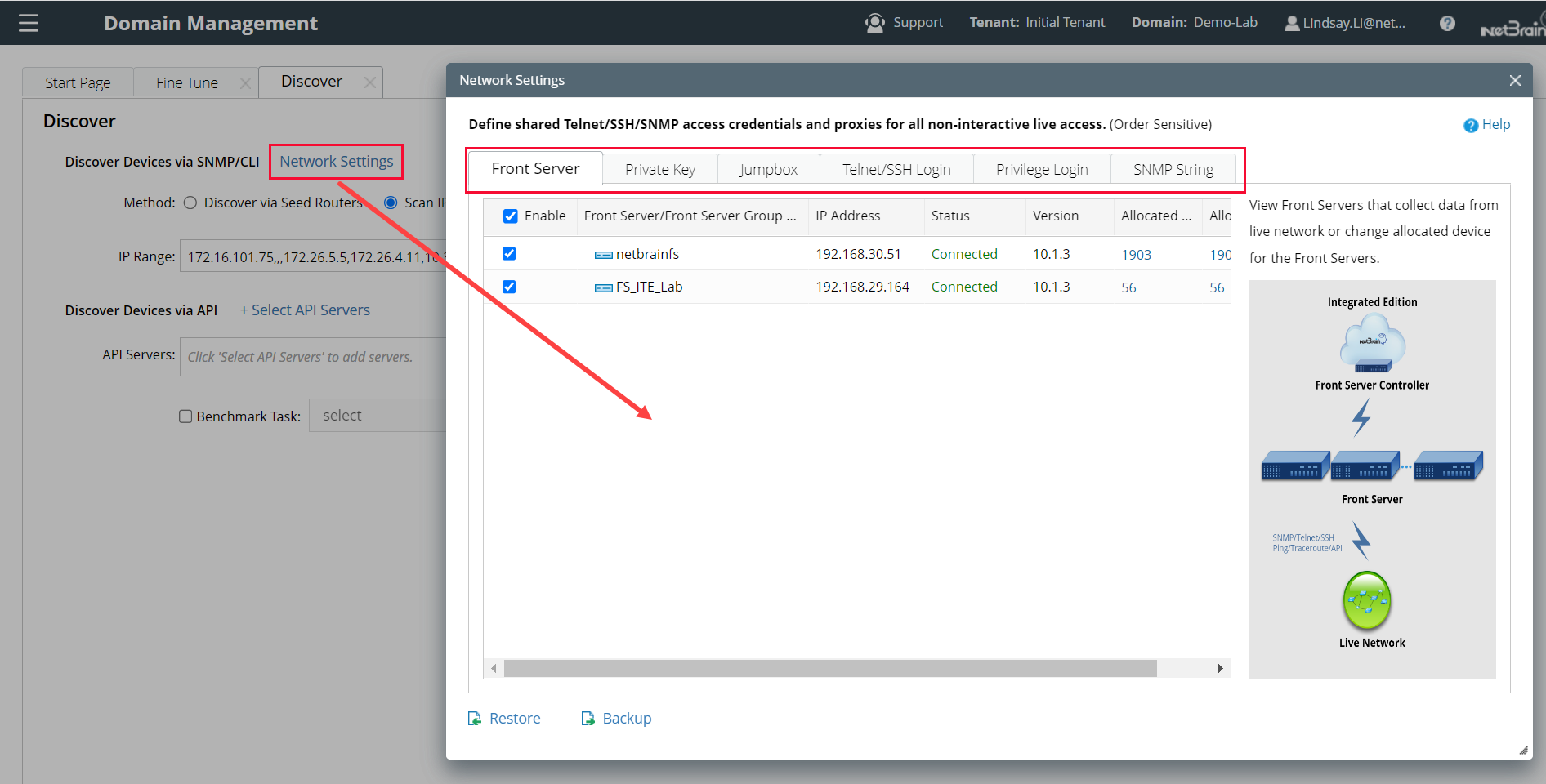Uncheck the netbrainfs row checkbox

pos(509,254)
